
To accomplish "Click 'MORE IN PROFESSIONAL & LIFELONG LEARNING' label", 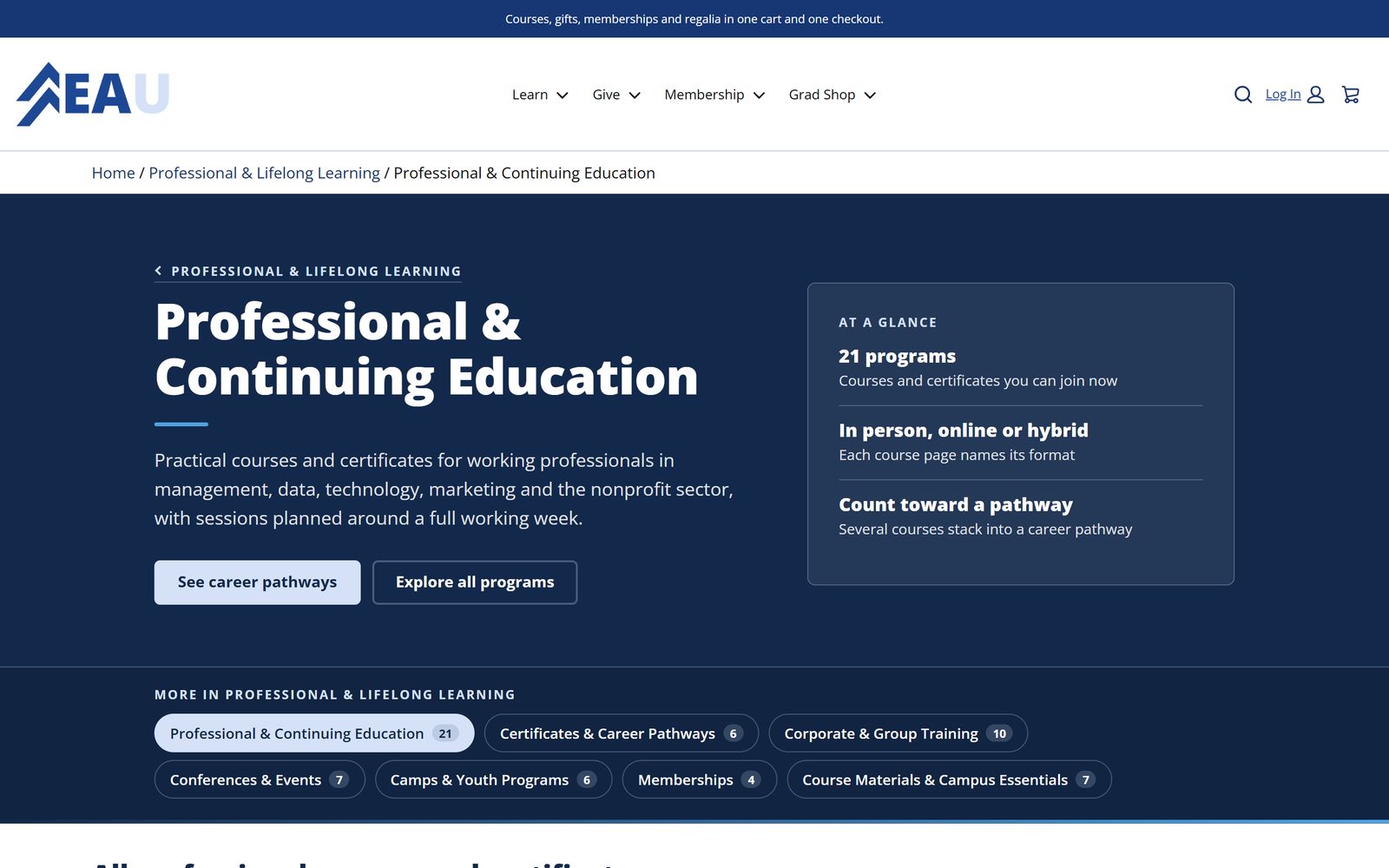I will coord(335,694).
